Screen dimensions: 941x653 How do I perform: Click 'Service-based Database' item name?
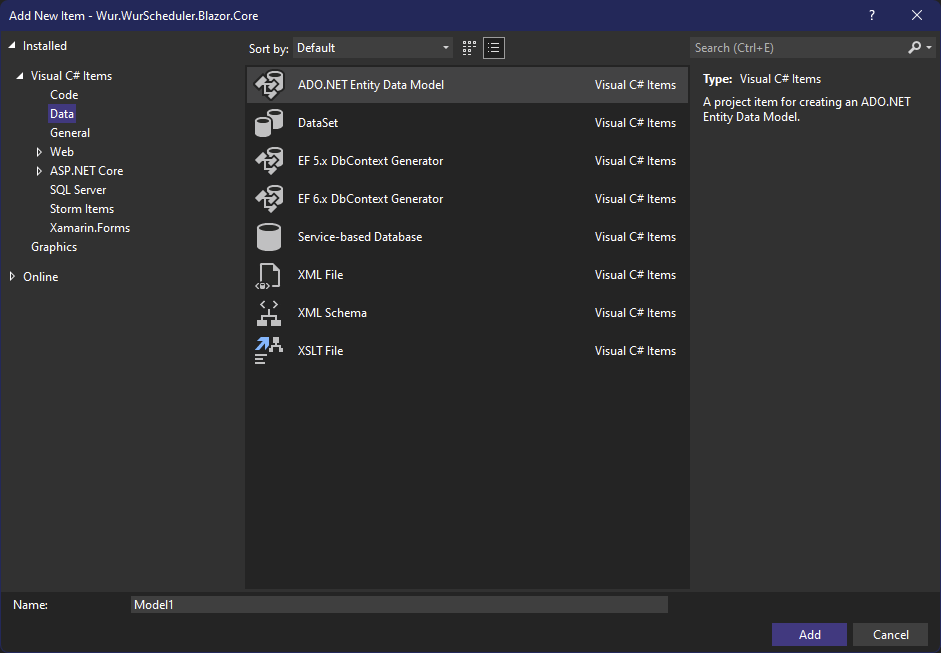360,236
